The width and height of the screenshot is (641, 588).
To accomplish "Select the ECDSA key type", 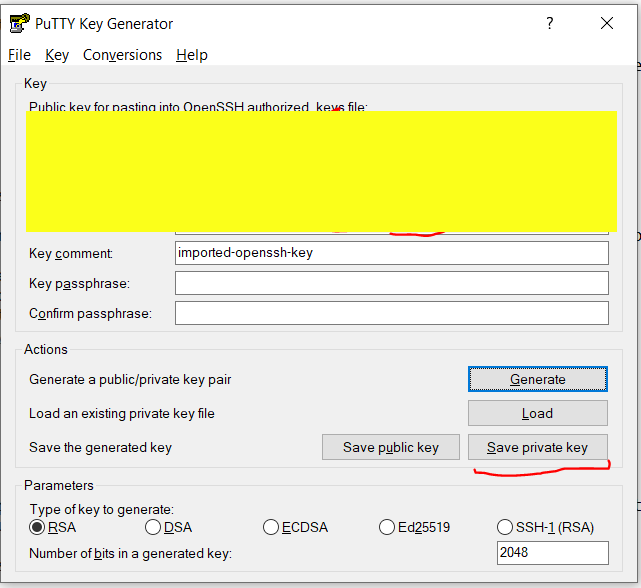I will [271, 527].
